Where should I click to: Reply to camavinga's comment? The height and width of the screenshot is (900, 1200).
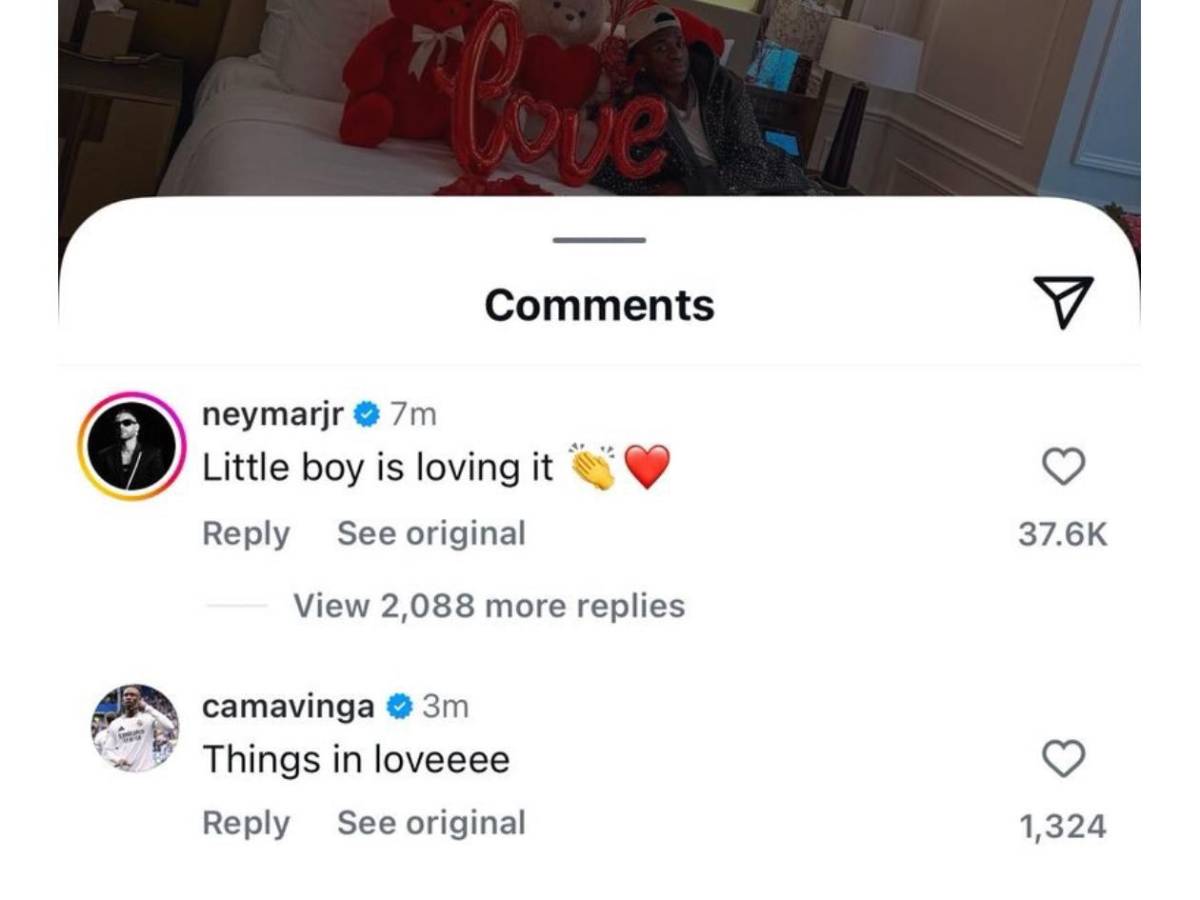click(x=246, y=823)
